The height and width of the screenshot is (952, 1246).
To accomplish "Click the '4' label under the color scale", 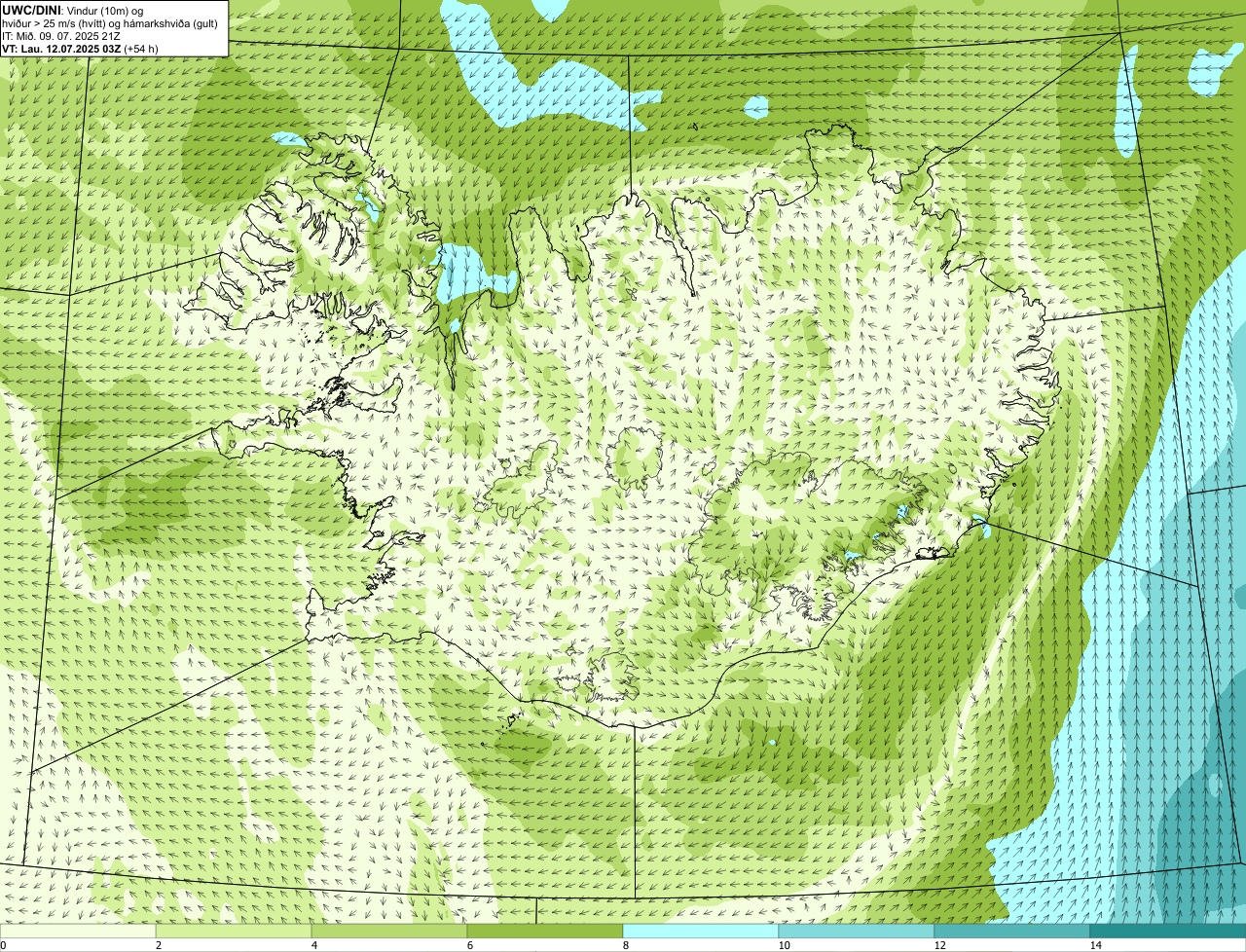I will (313, 945).
